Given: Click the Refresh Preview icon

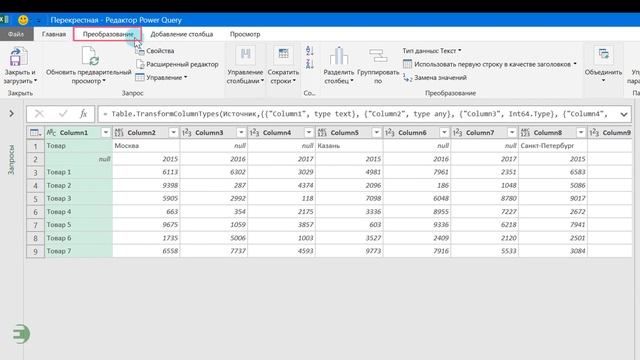Looking at the screenshot, I should click(x=90, y=56).
